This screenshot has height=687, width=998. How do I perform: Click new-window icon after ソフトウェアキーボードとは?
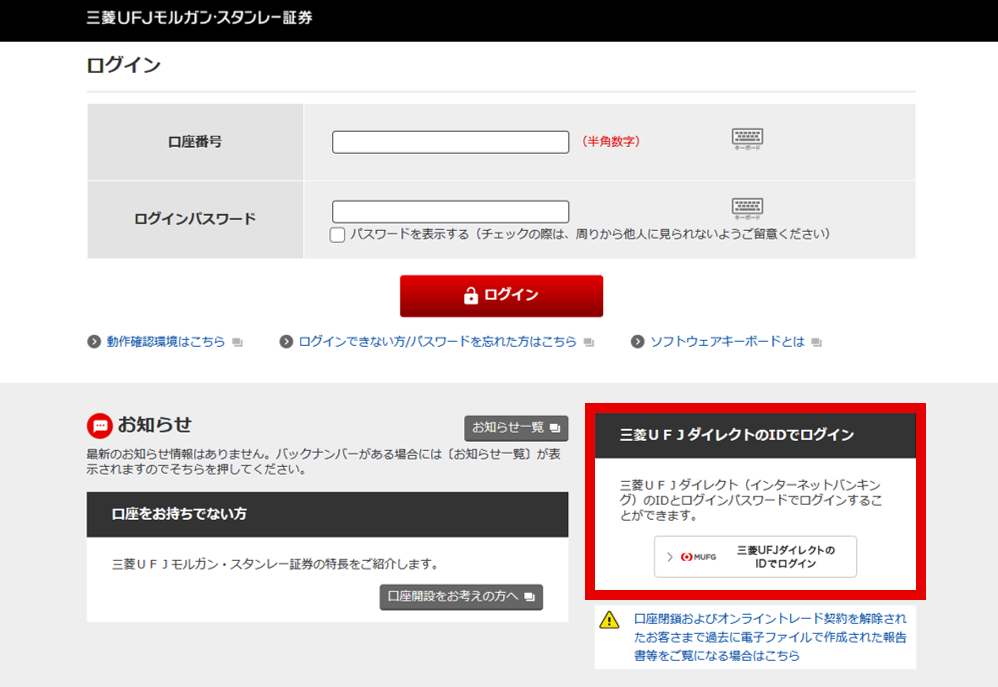(817, 343)
